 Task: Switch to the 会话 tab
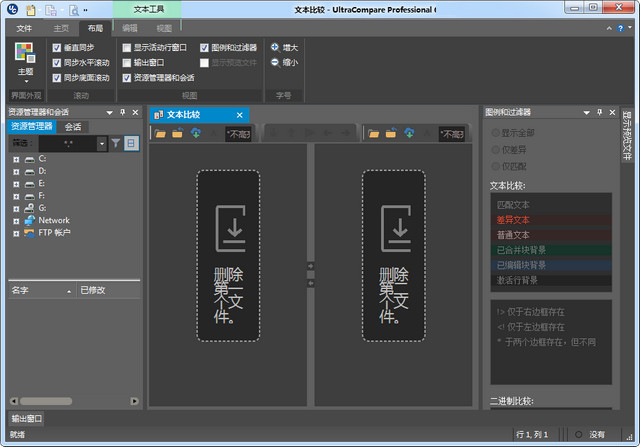click(73, 127)
